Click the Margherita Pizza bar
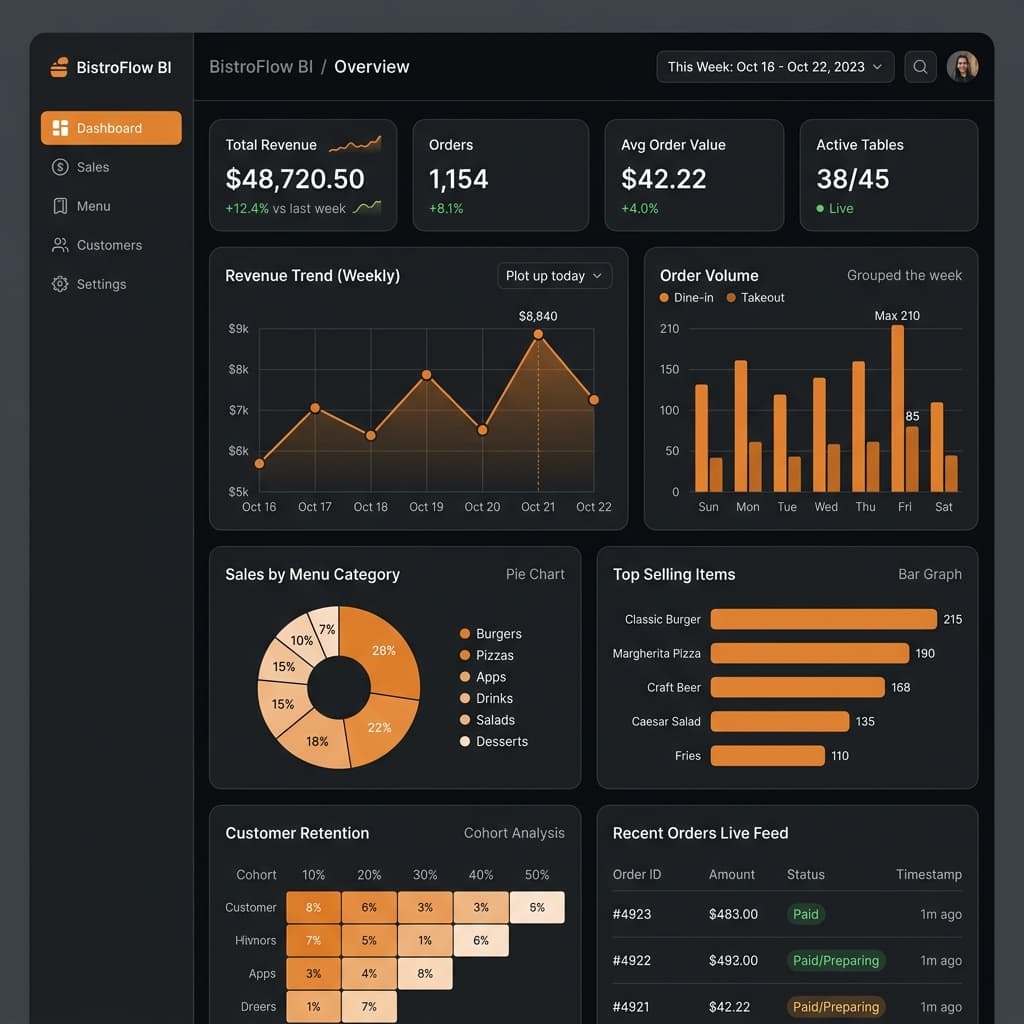 pyautogui.click(x=810, y=653)
